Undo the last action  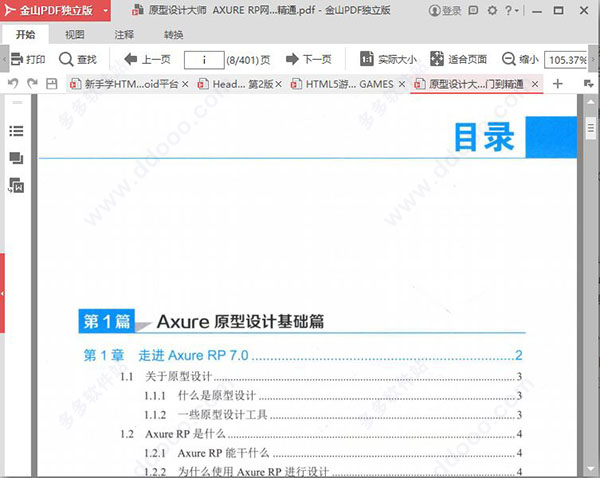pyautogui.click(x=13, y=83)
